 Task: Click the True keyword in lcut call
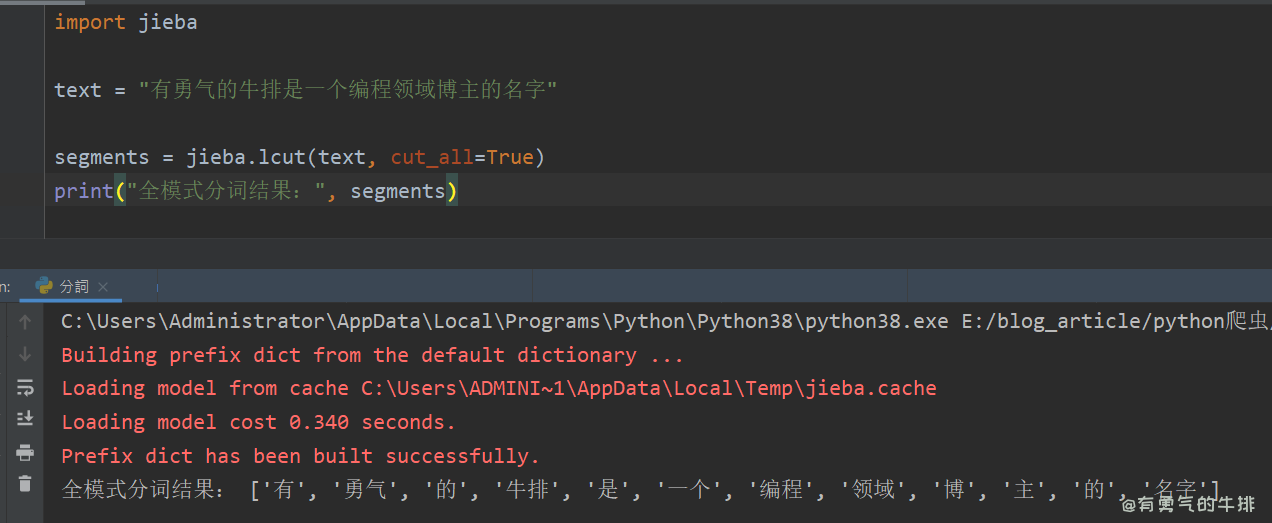coord(510,157)
